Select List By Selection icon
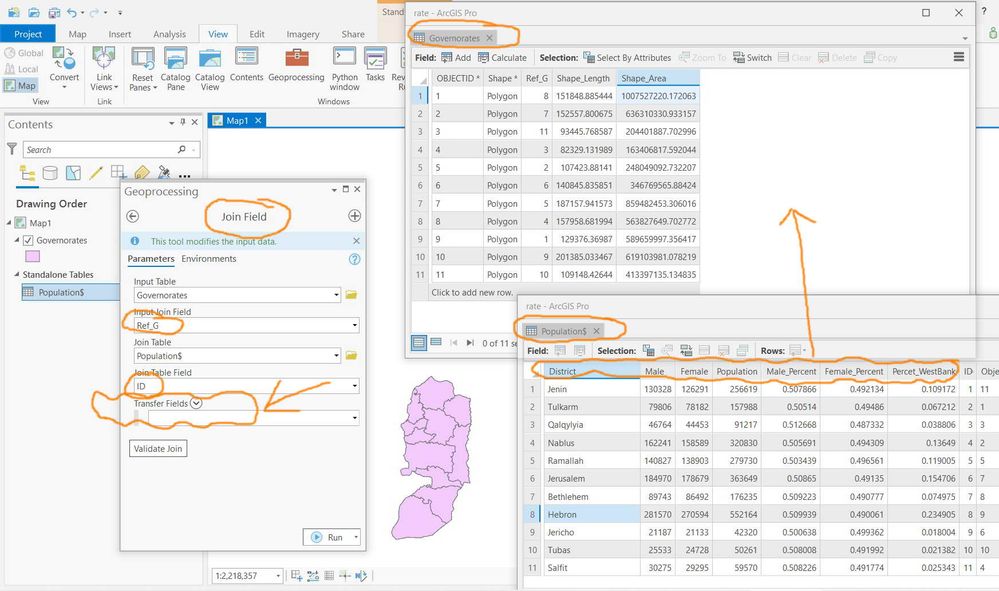This screenshot has height=591, width=999. [x=73, y=173]
